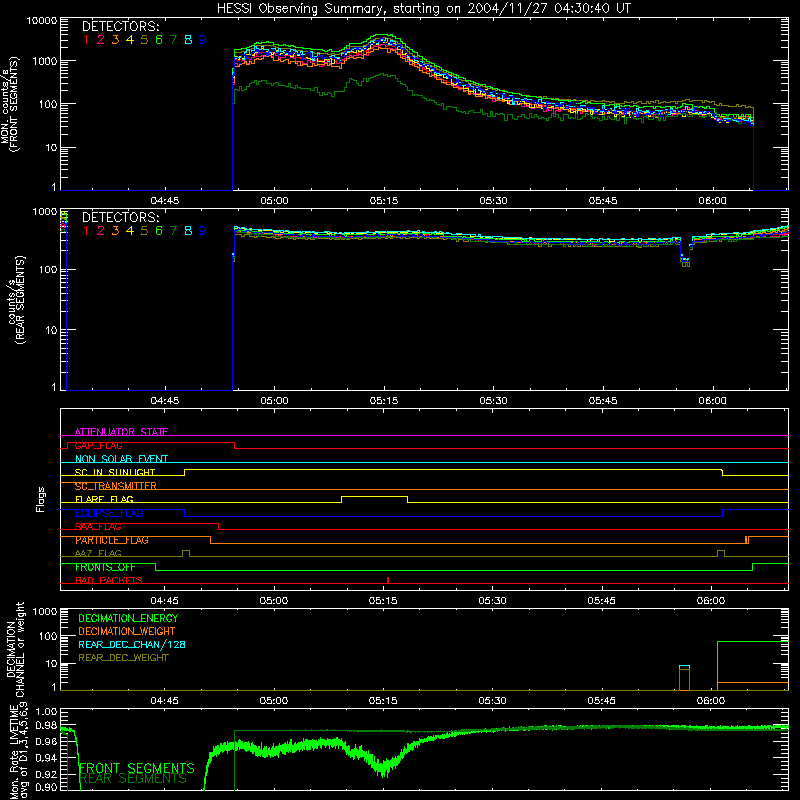Image resolution: width=800 pixels, height=800 pixels.
Task: Click the ECLIPSE_FLAG label
Action: (x=109, y=513)
